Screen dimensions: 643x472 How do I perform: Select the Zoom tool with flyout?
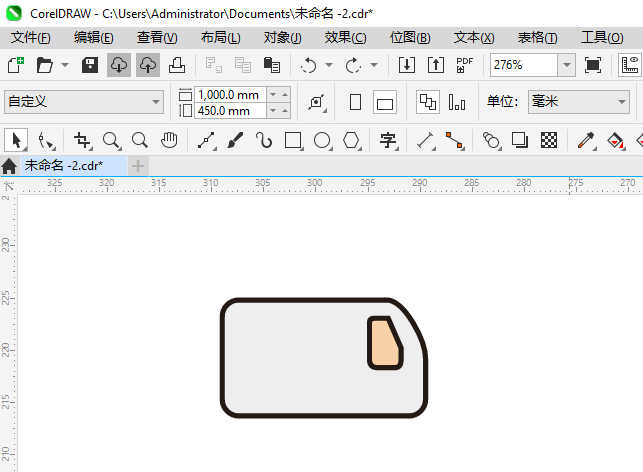click(111, 140)
